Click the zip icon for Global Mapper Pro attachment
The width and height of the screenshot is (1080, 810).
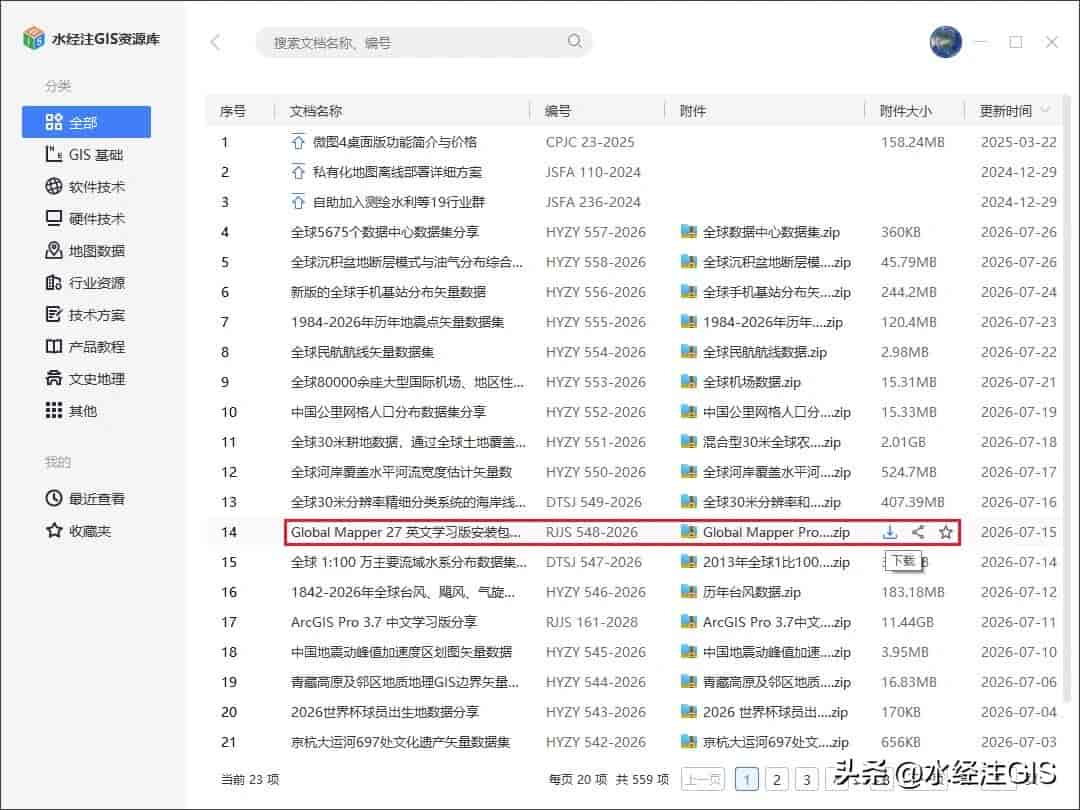(x=688, y=532)
